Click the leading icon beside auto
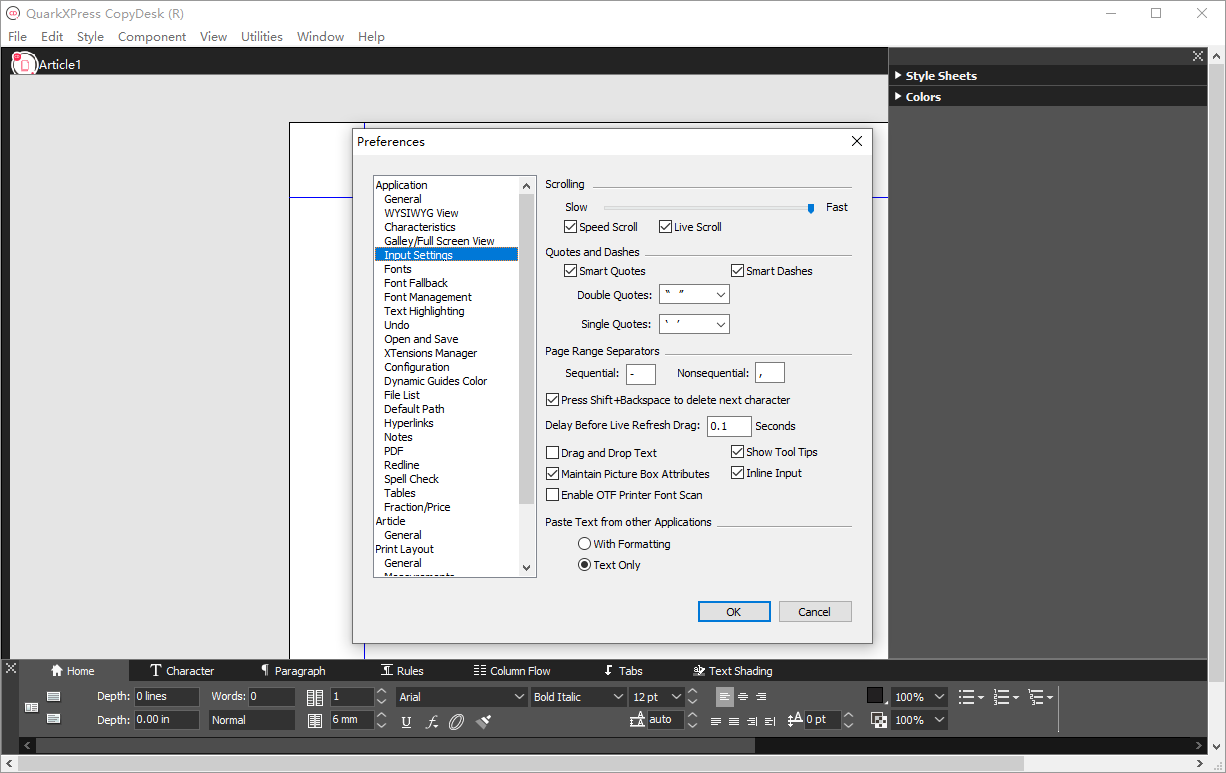 tap(638, 720)
